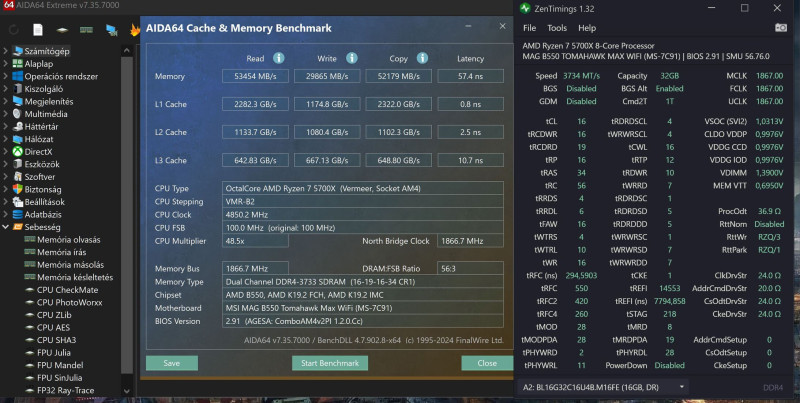Click the memory module toolbar icon in AIDA64
Screen dimensions: 800x403
(86, 30)
